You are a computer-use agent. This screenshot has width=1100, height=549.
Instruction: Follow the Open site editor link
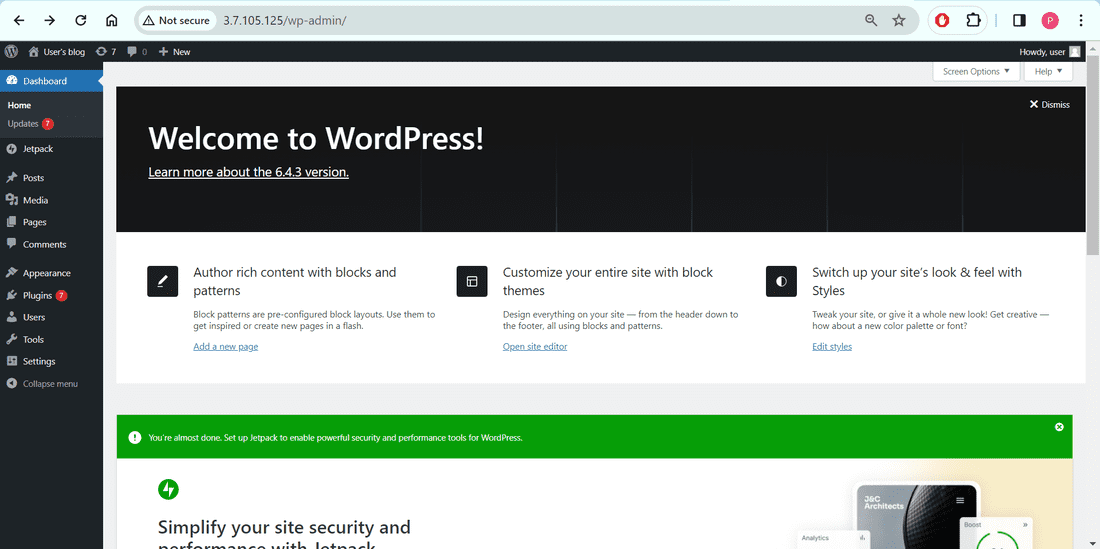[535, 346]
